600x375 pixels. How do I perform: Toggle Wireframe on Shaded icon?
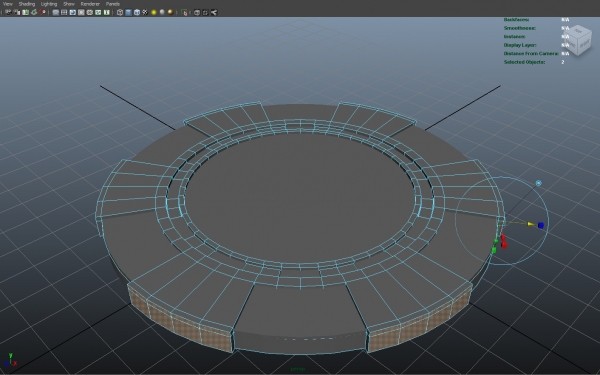pyautogui.click(x=137, y=12)
